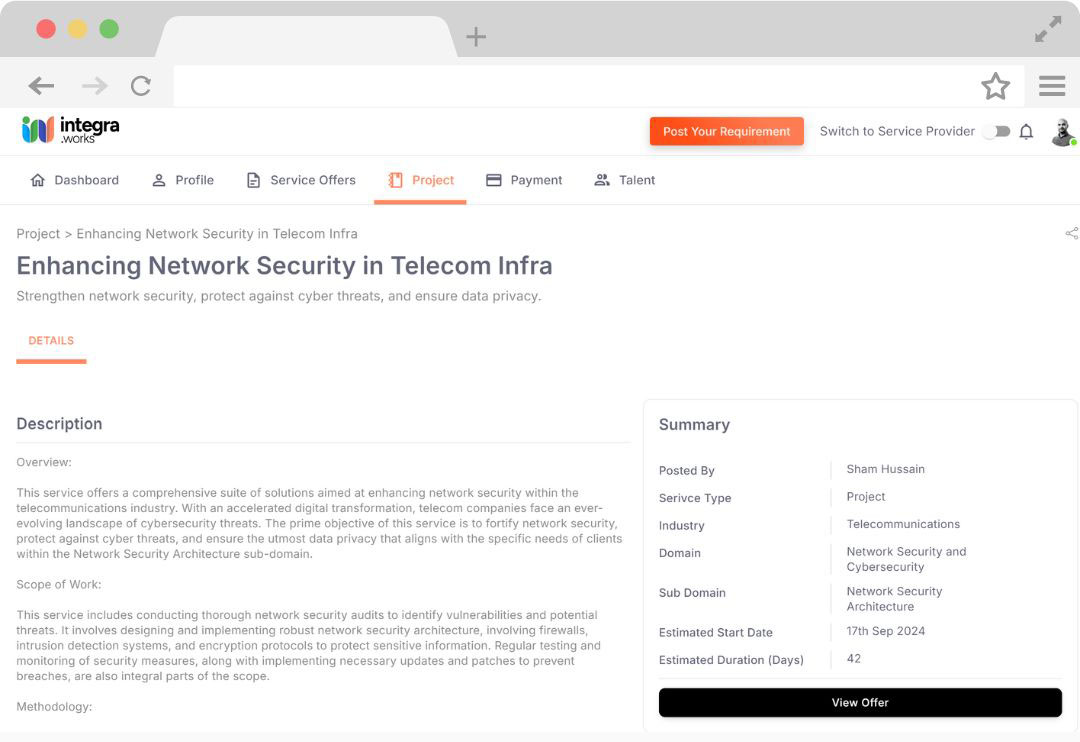Click the Project breadcrumb link

[38, 234]
